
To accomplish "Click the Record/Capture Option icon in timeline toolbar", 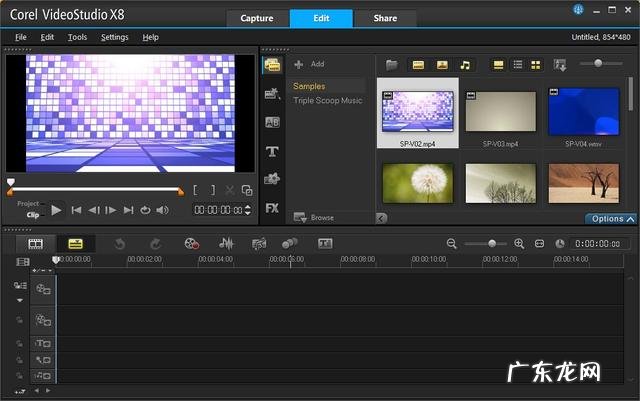I will point(192,243).
